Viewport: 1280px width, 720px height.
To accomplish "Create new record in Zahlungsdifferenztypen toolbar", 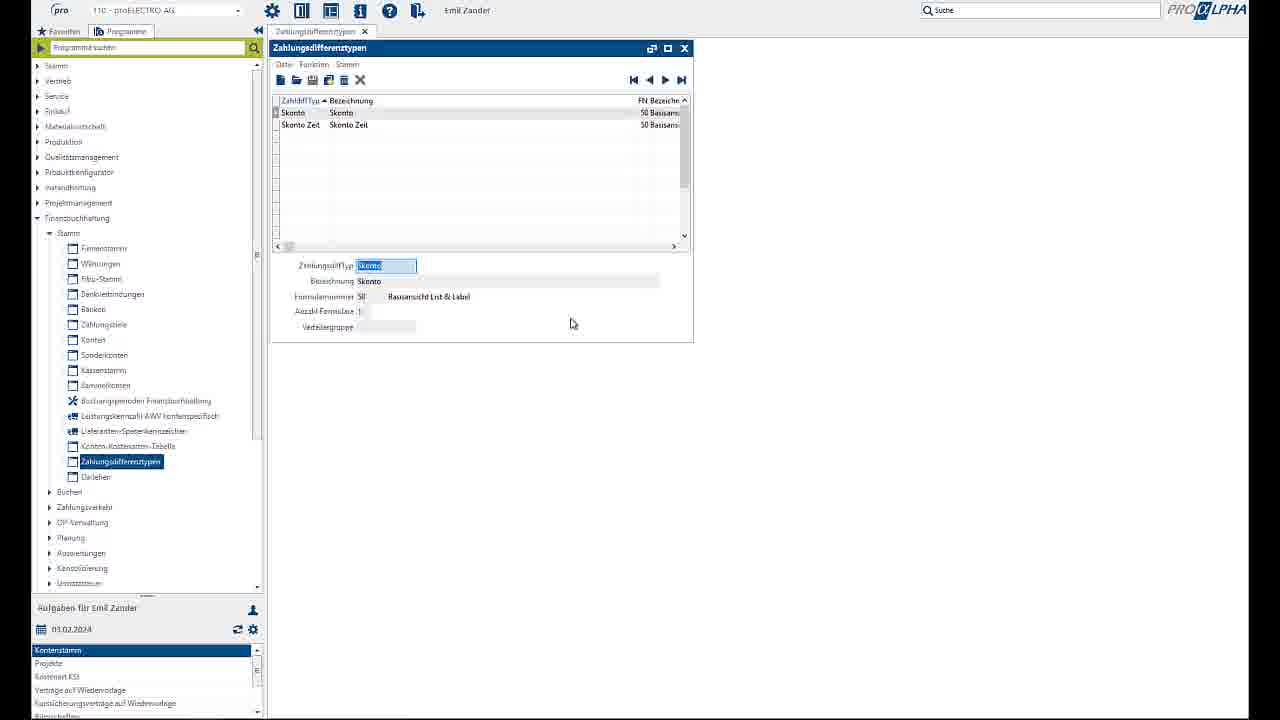I will pos(281,80).
